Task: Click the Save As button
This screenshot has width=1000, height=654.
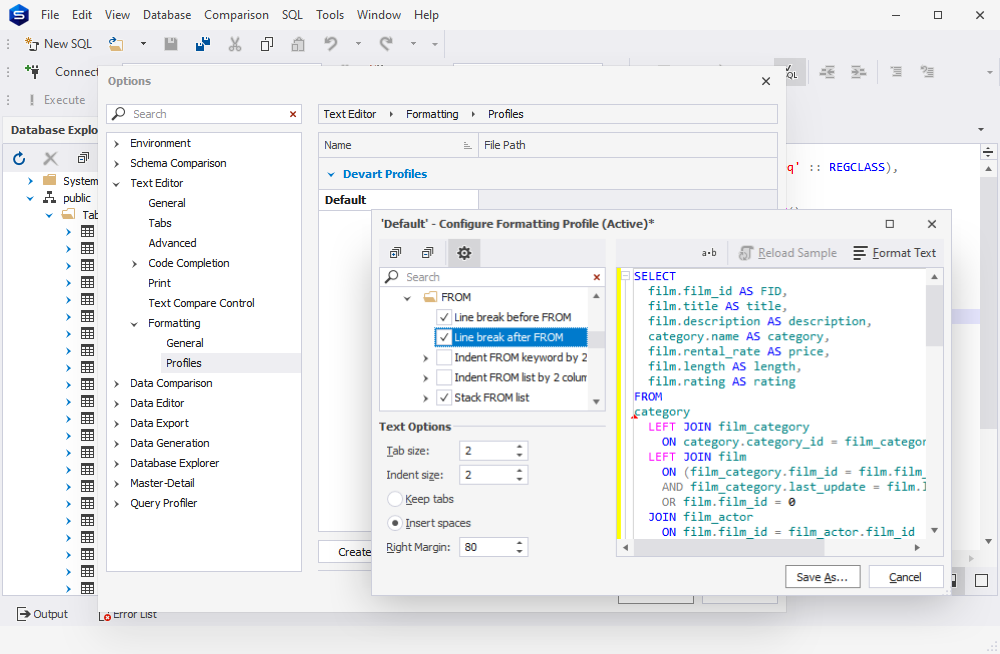Action: pyautogui.click(x=822, y=576)
